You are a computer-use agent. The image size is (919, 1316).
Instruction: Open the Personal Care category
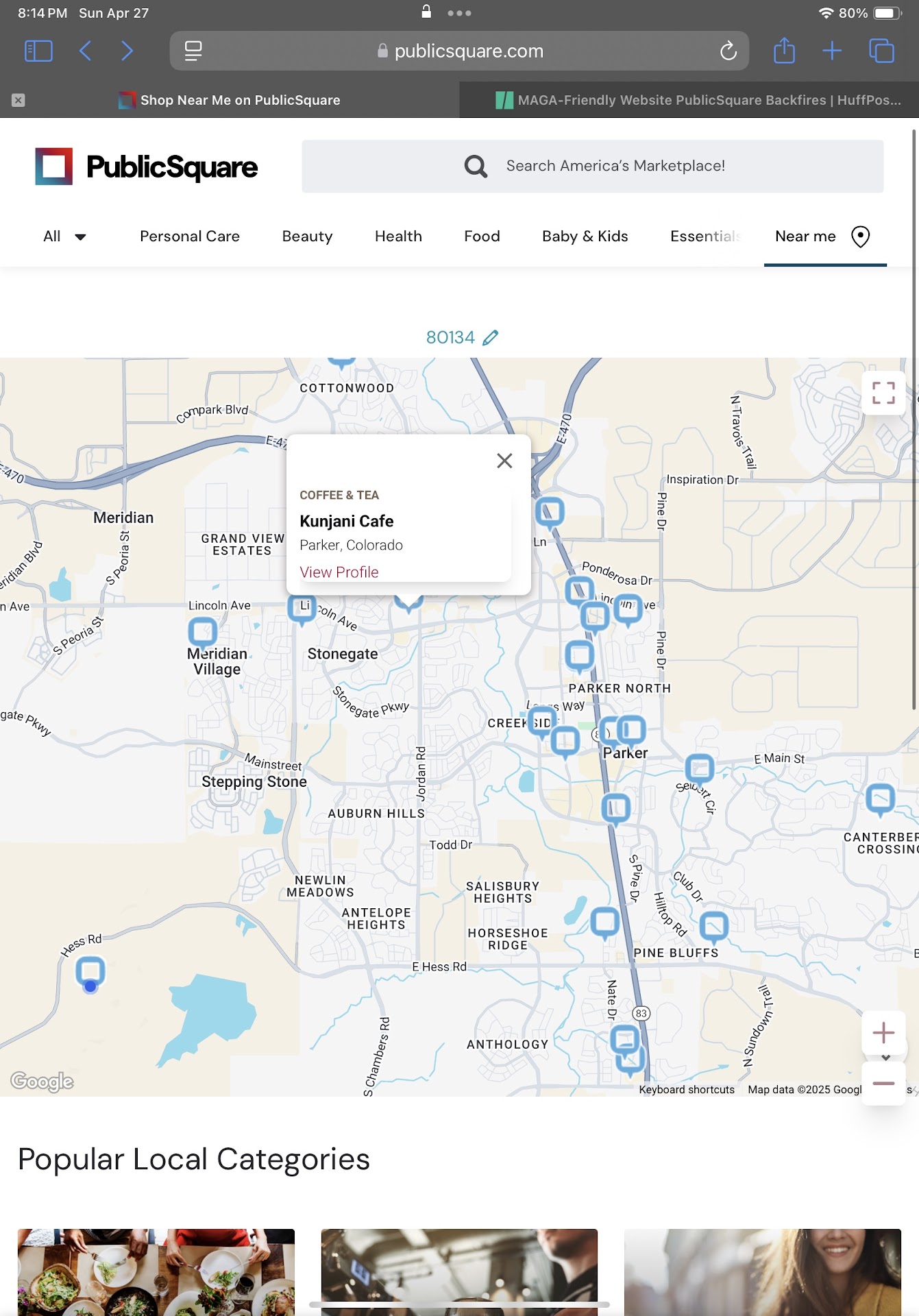point(190,236)
